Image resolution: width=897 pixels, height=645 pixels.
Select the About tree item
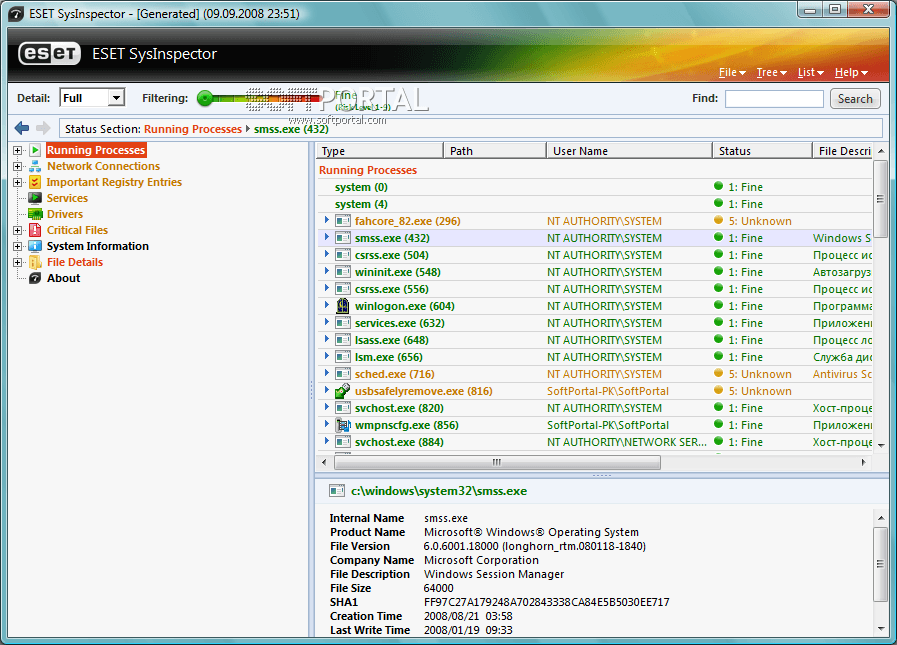coord(63,278)
